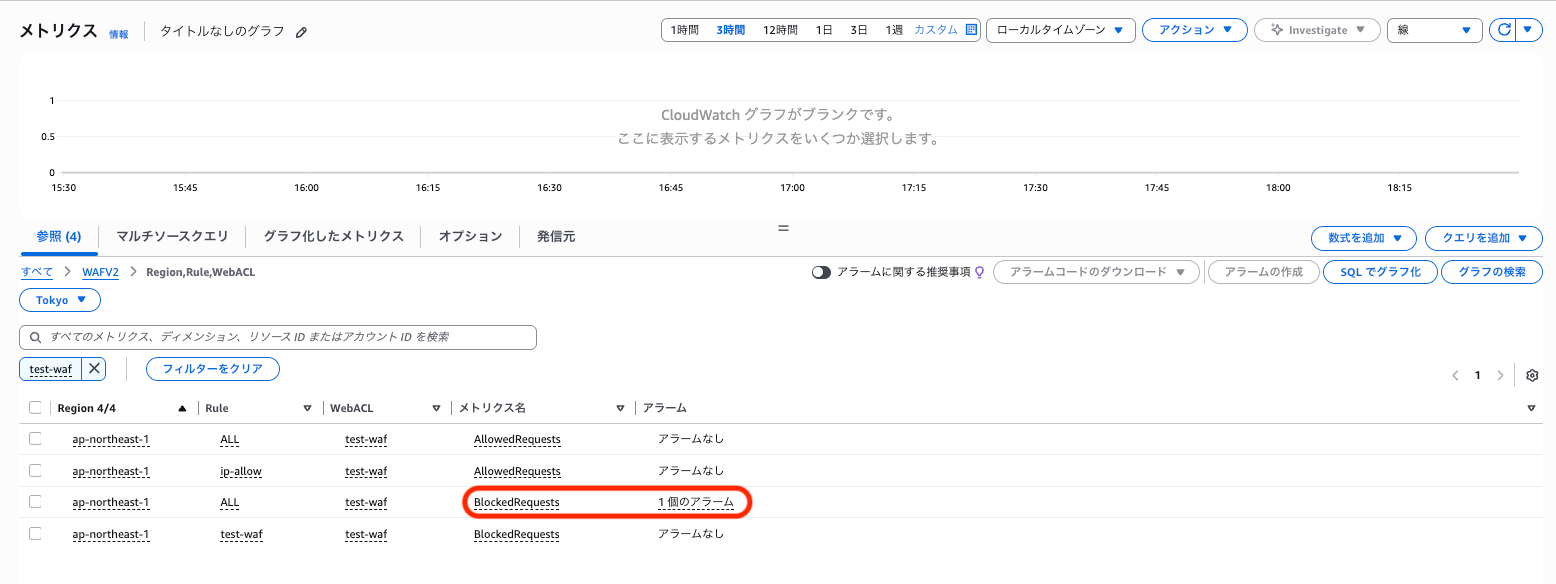This screenshot has width=1556, height=584.
Task: Open 情報 link next to メトリクス
Action: coord(119,34)
